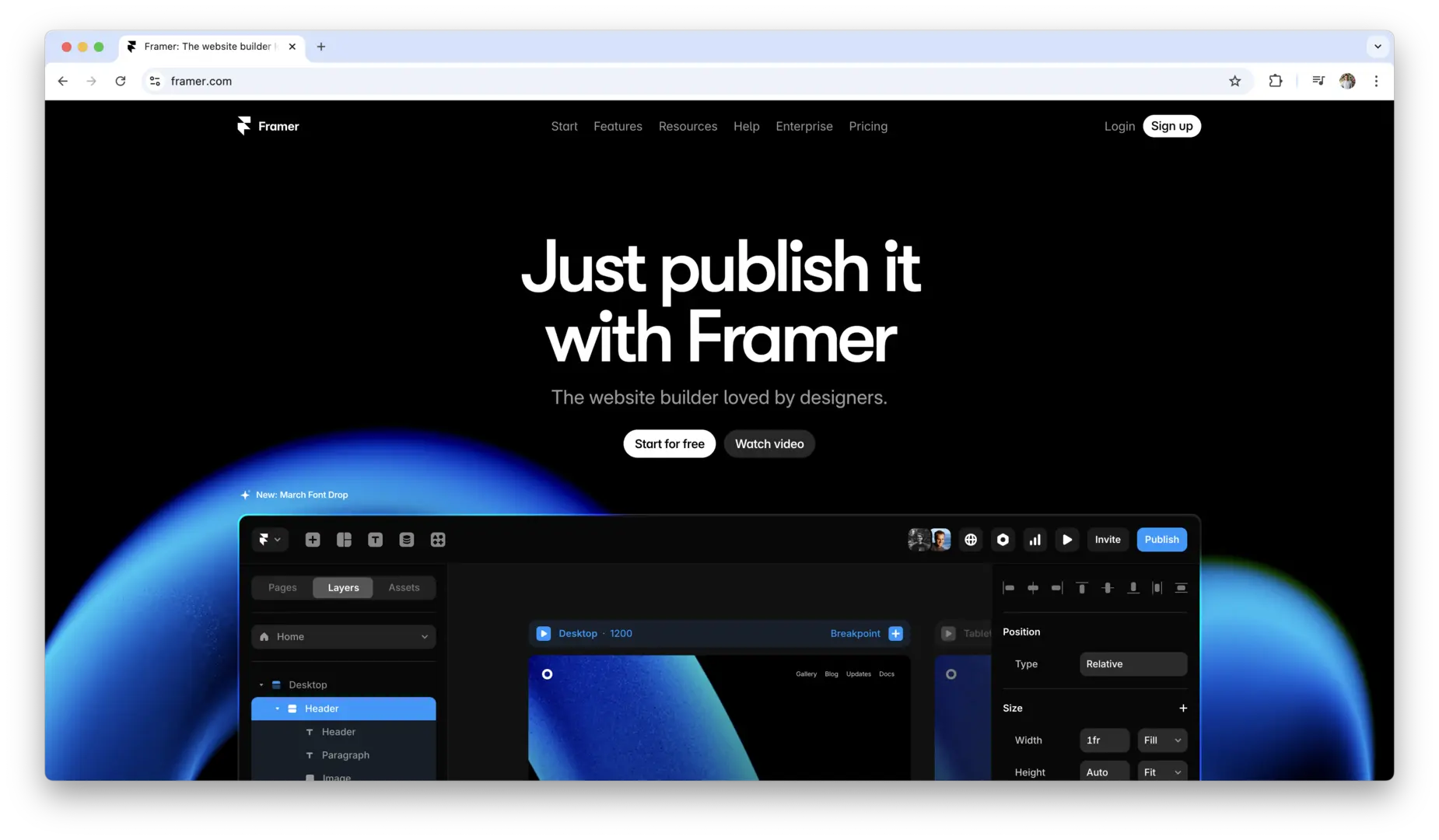Click the Help nav item
This screenshot has width=1439, height=840.
click(x=746, y=126)
